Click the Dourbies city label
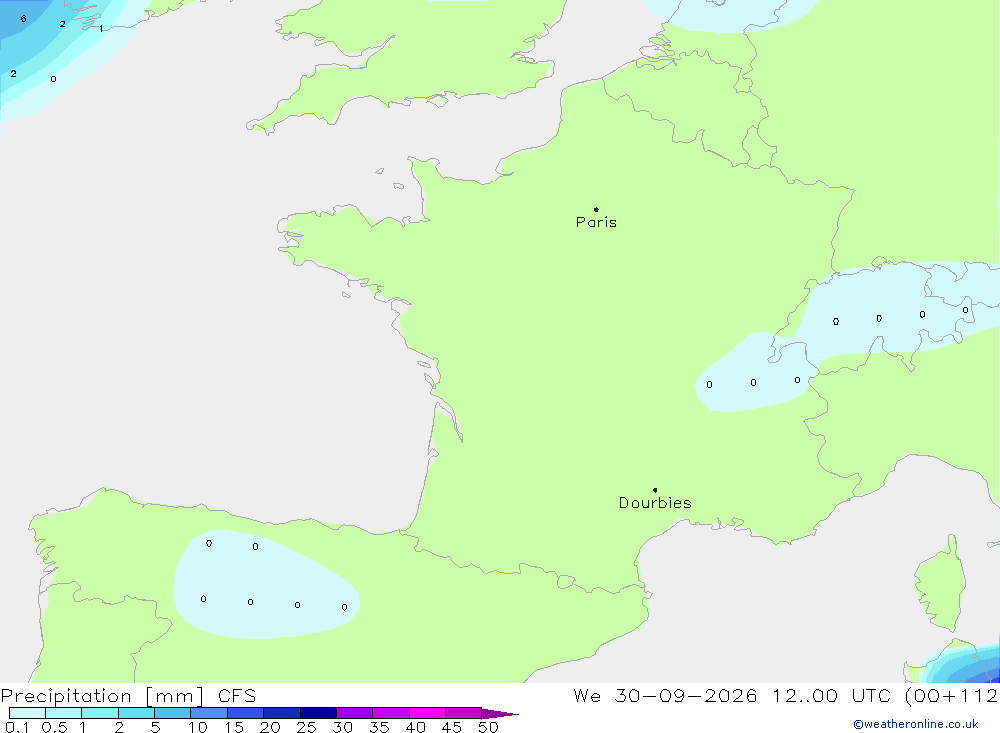 point(655,503)
